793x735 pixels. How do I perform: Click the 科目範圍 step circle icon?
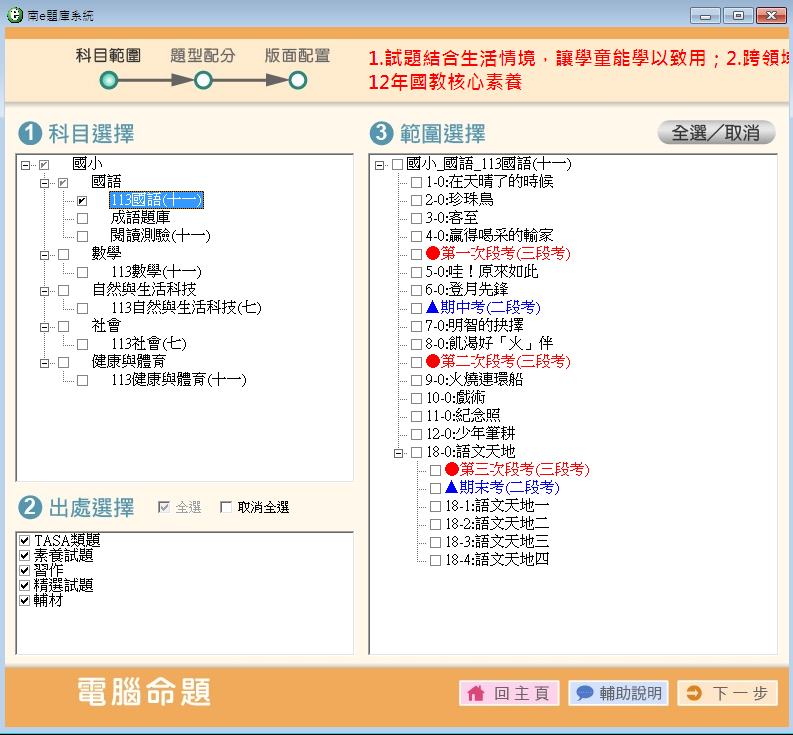109,80
